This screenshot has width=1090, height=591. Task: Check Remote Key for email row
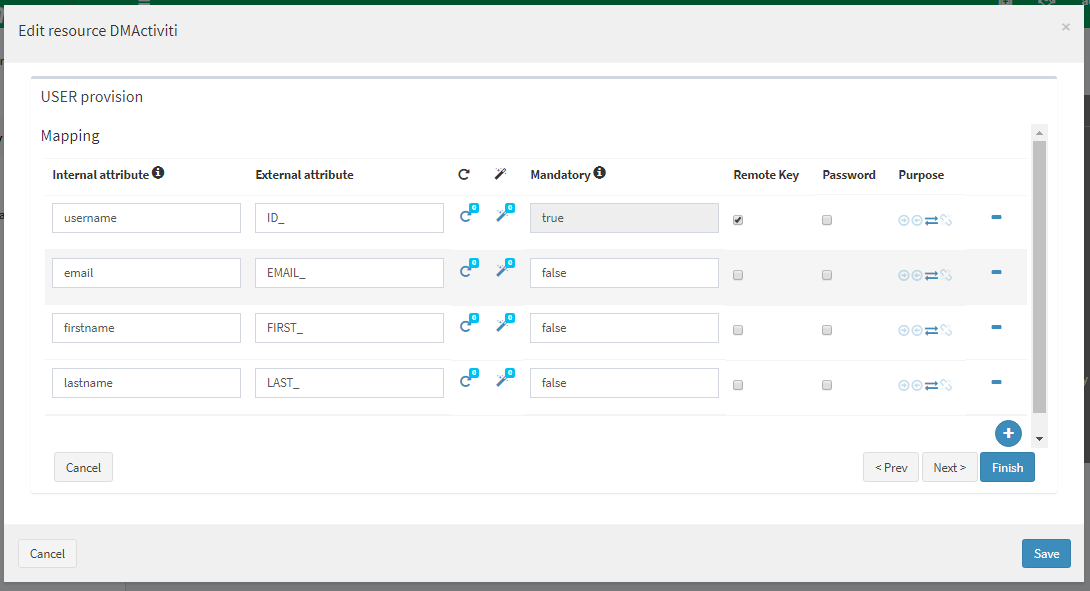coord(738,275)
